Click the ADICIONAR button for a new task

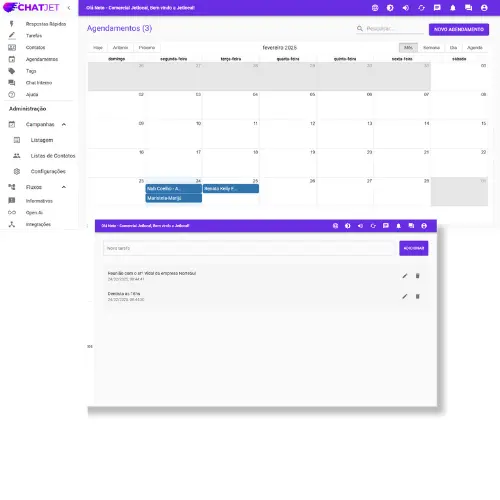[x=414, y=248]
